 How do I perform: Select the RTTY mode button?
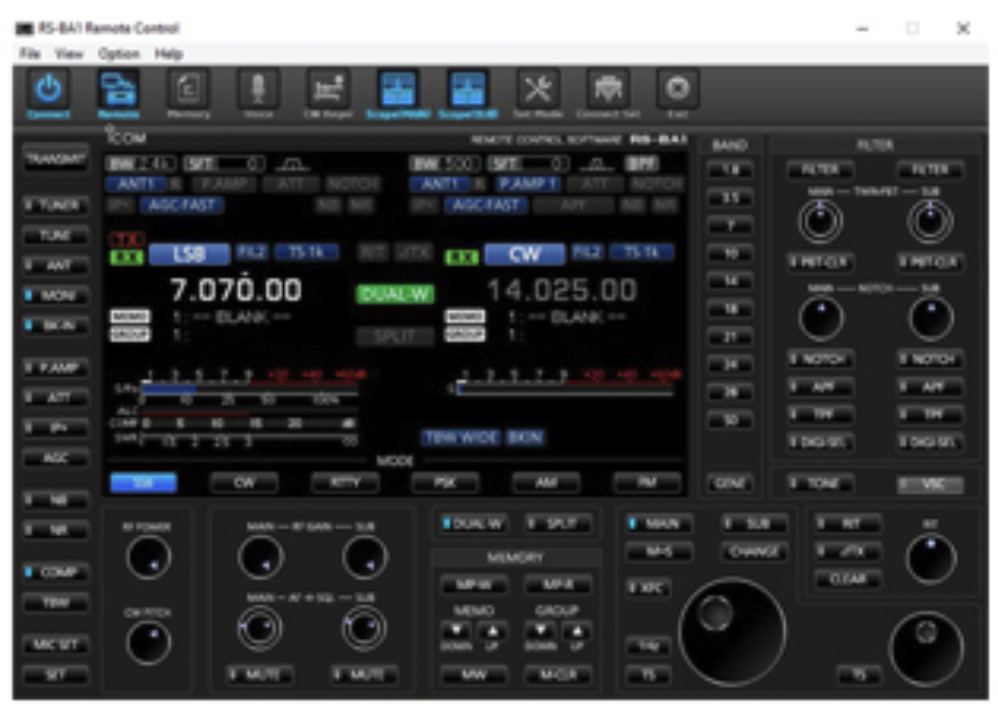point(343,483)
